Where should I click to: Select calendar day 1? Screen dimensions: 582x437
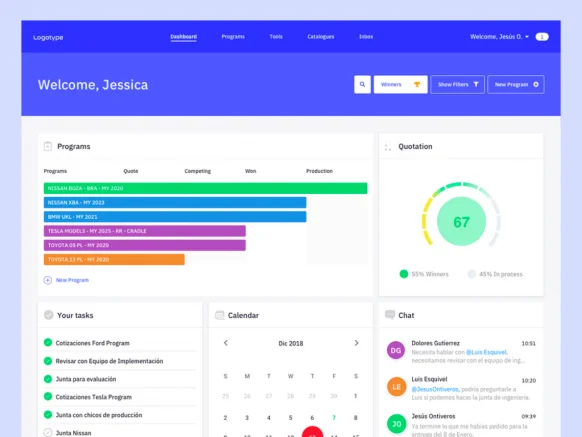pos(356,396)
